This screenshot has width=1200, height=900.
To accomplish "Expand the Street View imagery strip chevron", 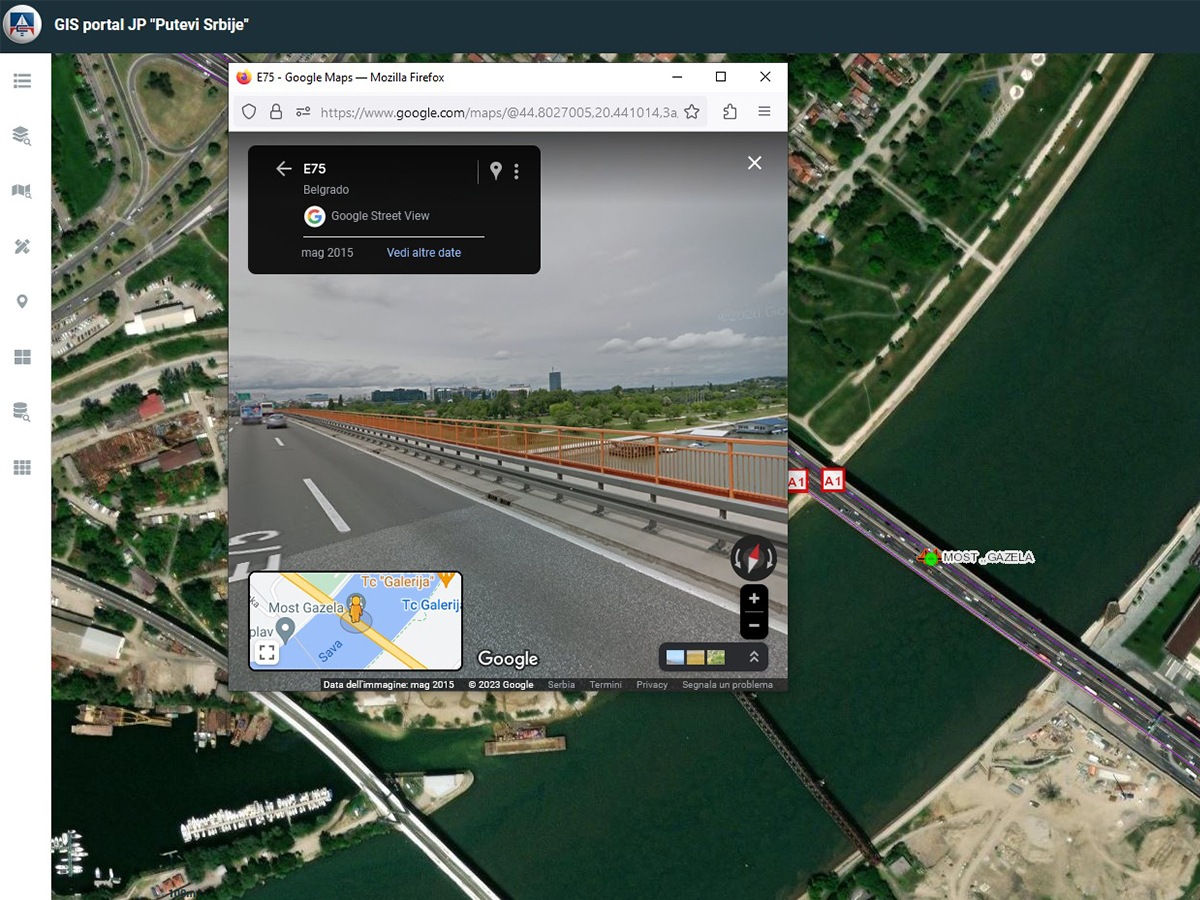I will 754,657.
